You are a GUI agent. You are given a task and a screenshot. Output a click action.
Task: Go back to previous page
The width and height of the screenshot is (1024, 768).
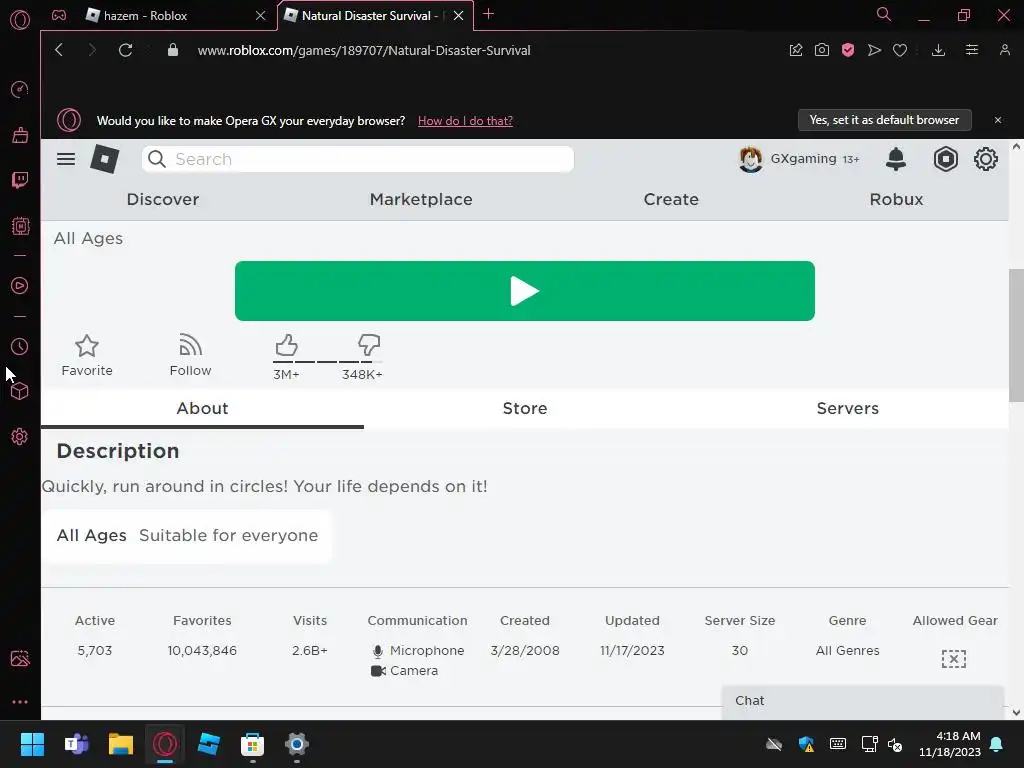coord(59,50)
